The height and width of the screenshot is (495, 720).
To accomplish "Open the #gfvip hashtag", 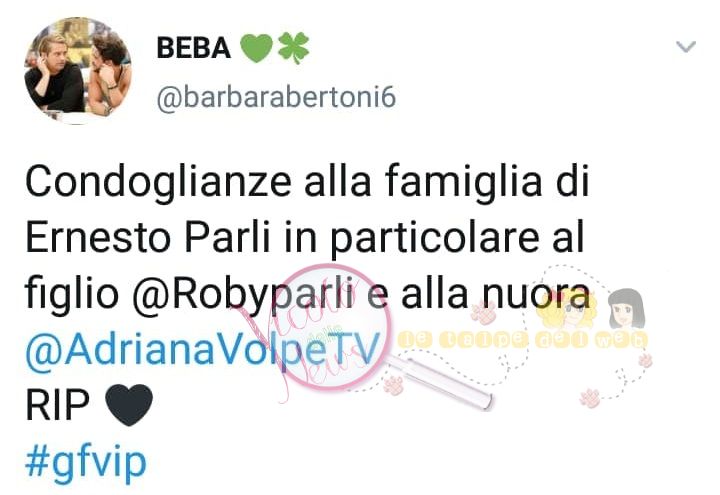I will pos(85,462).
